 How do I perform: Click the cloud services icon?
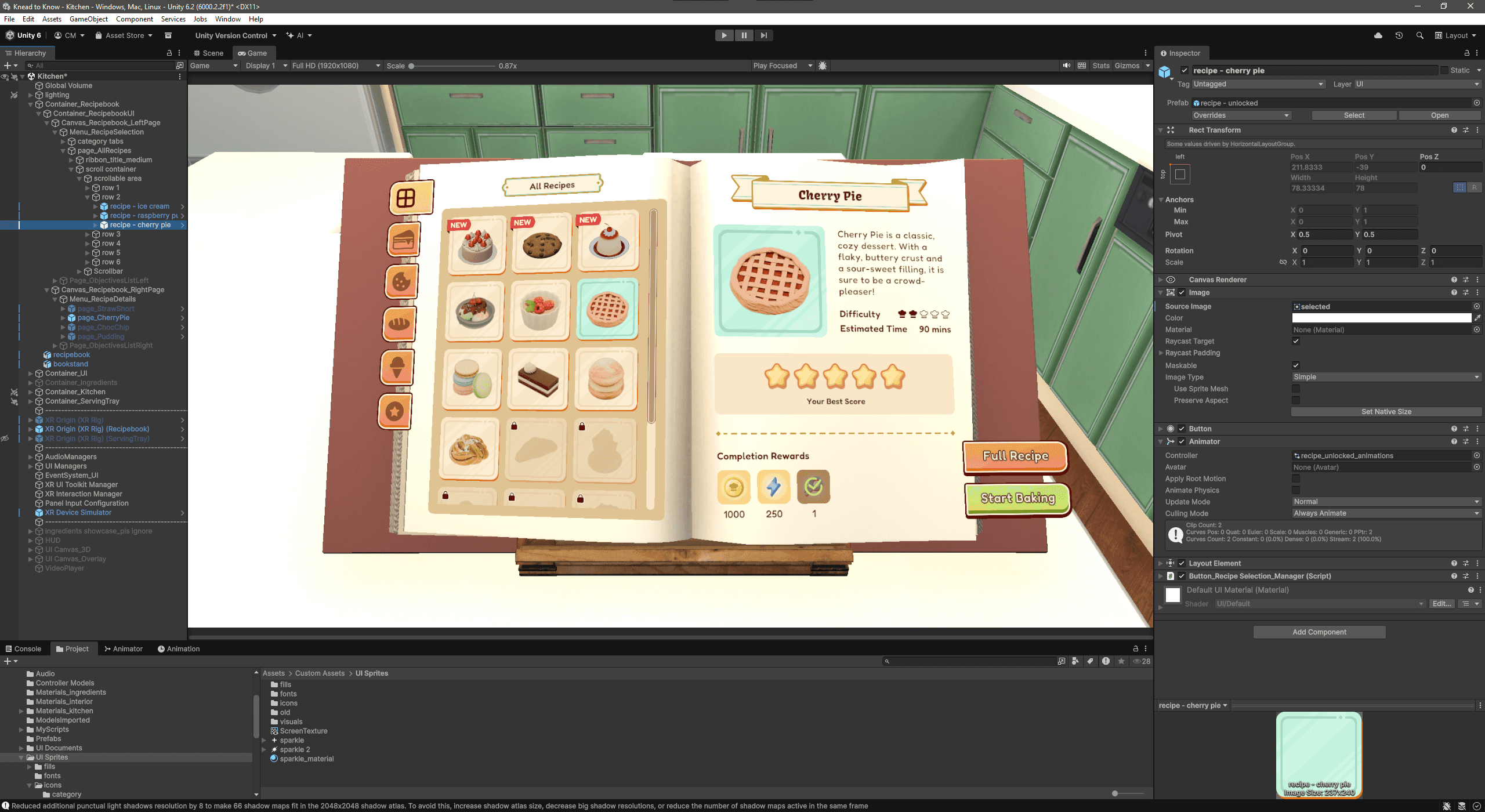click(1378, 35)
